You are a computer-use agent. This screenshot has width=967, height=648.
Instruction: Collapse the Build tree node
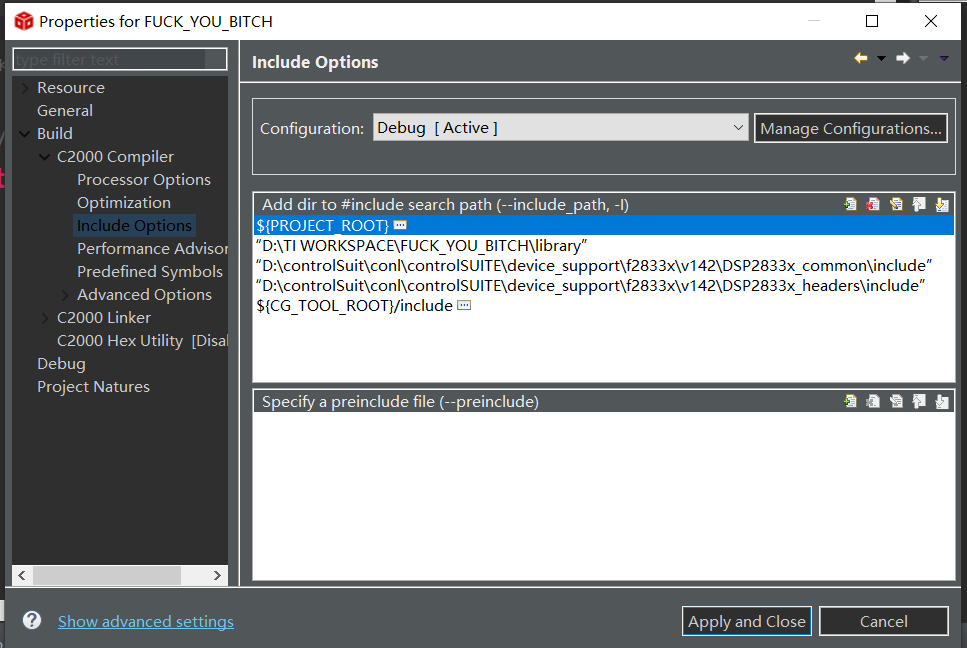tap(25, 134)
